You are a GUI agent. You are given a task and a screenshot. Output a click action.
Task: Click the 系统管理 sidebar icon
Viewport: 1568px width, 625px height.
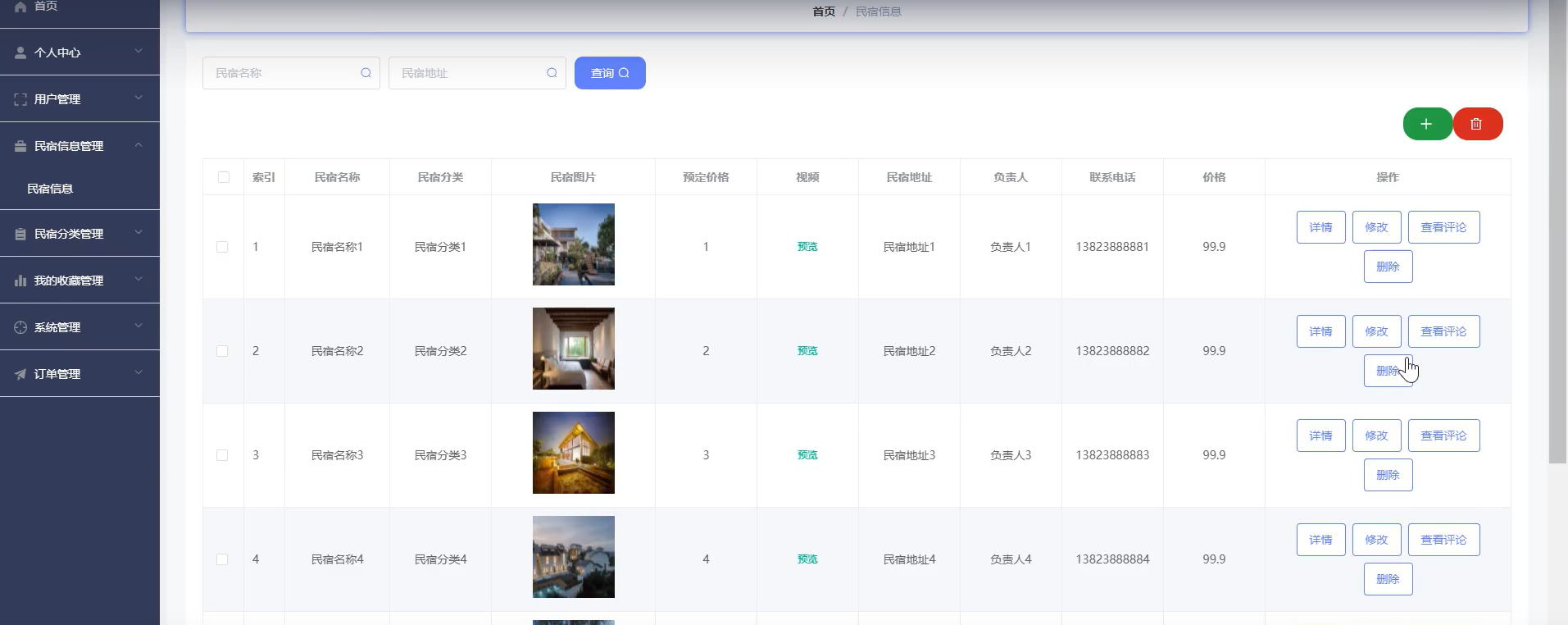(x=20, y=327)
